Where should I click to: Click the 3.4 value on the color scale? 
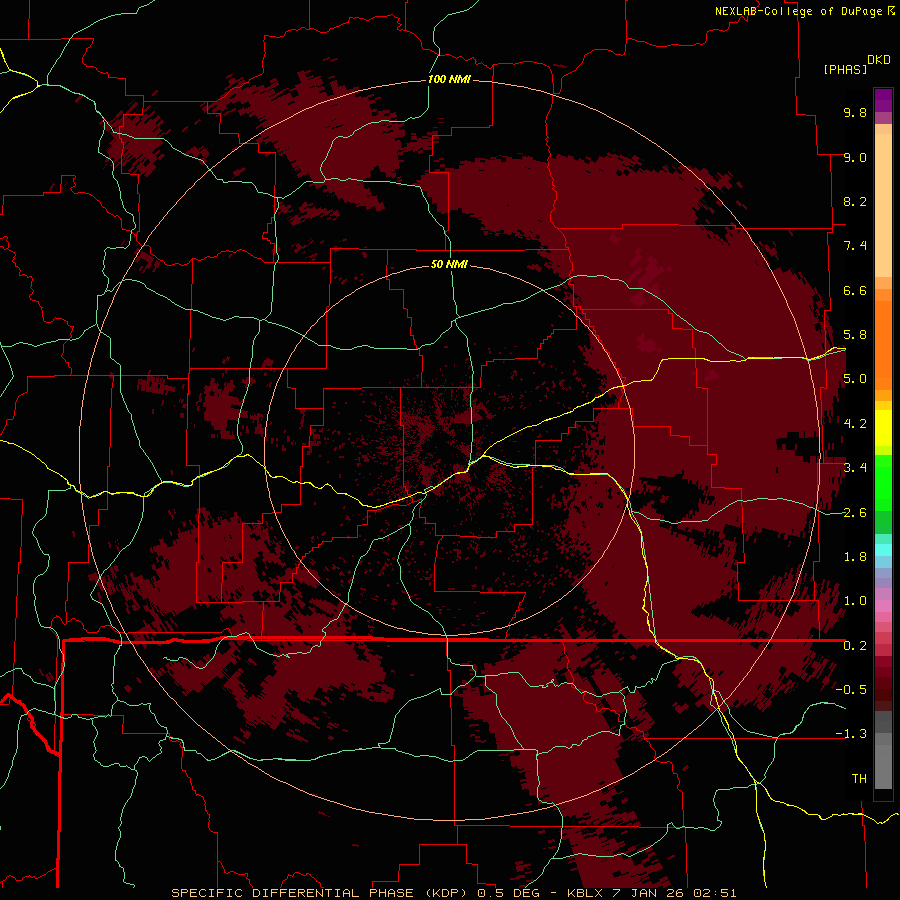[855, 468]
